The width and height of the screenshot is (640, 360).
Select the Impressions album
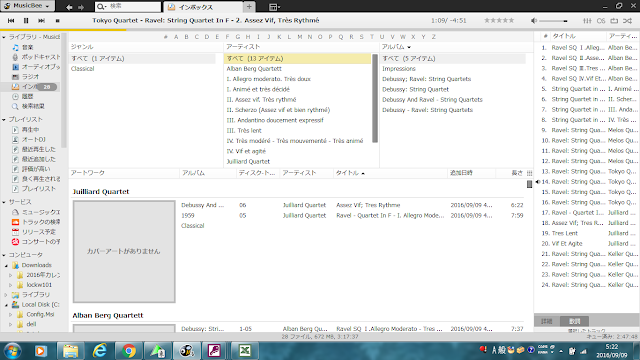[x=399, y=69]
